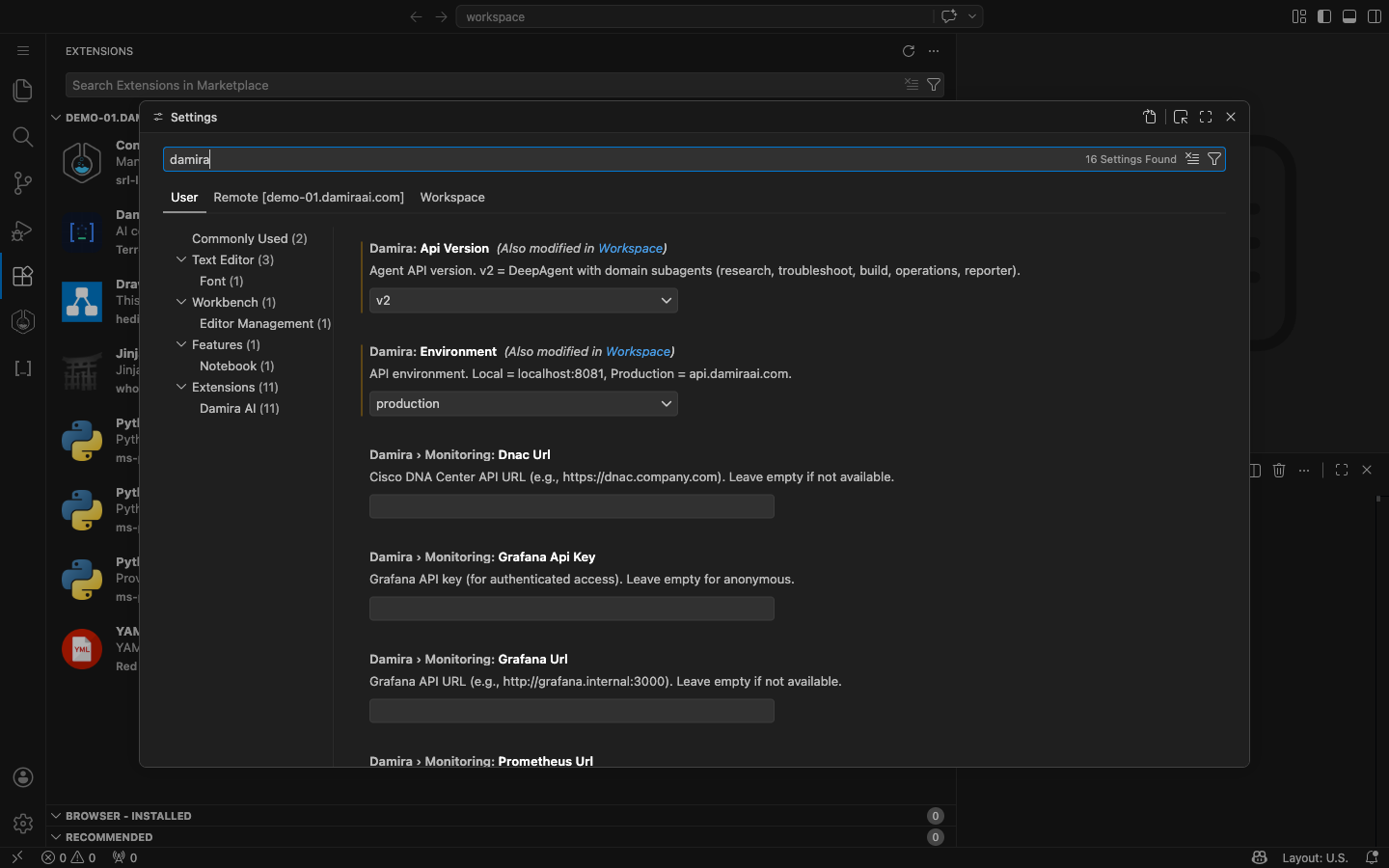The image size is (1389, 868).
Task: Maximize the right panel size
Action: tap(1342, 470)
